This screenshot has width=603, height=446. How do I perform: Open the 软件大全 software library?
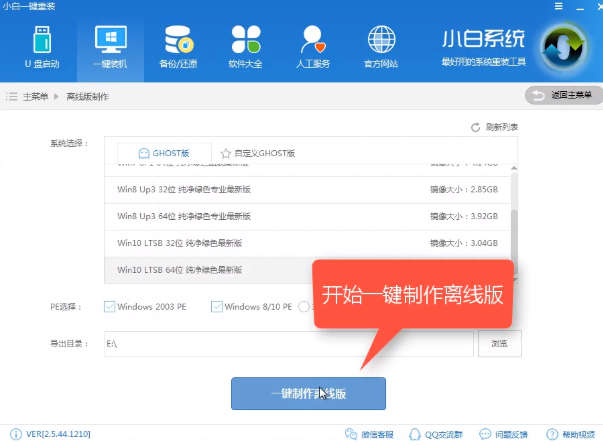244,48
